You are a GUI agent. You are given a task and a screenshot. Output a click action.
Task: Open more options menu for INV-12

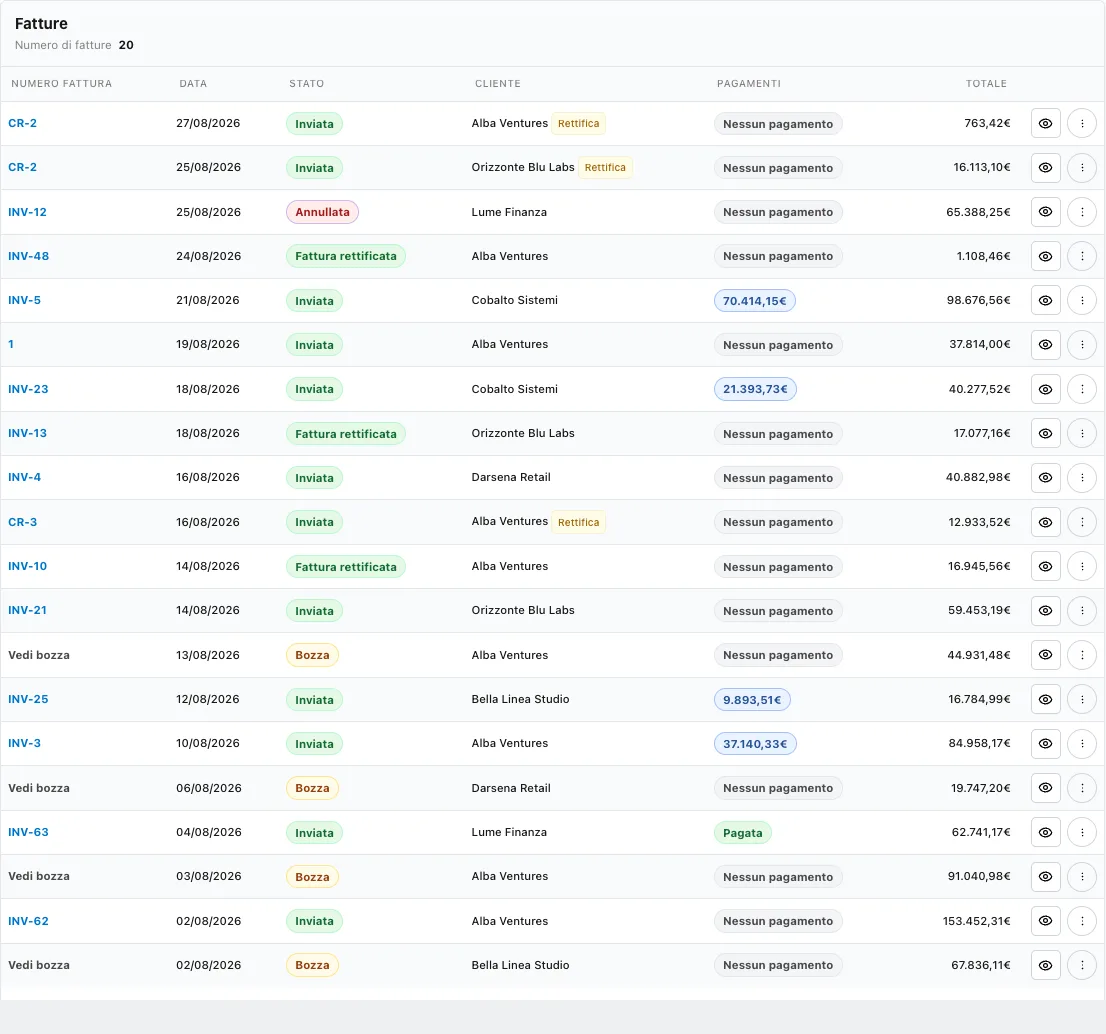tap(1082, 212)
